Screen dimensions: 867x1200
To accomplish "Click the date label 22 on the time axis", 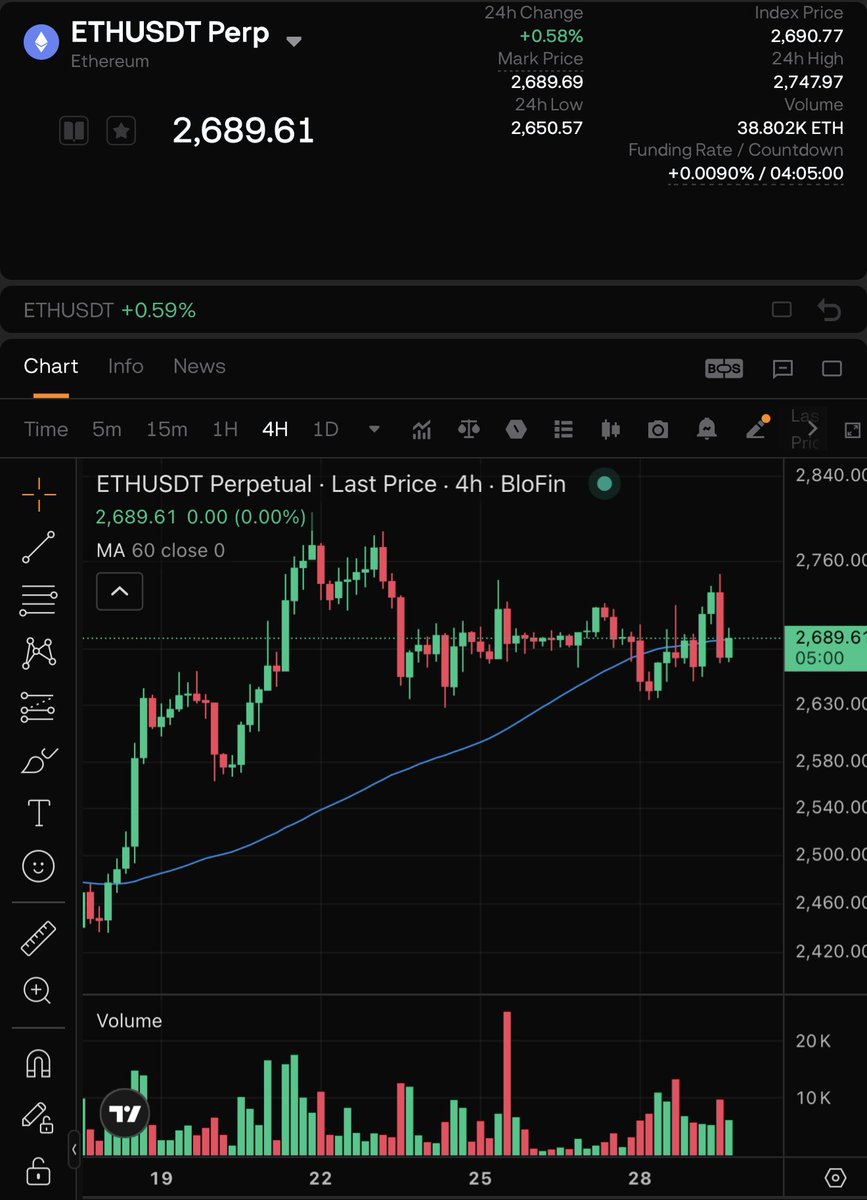I will [321, 1177].
